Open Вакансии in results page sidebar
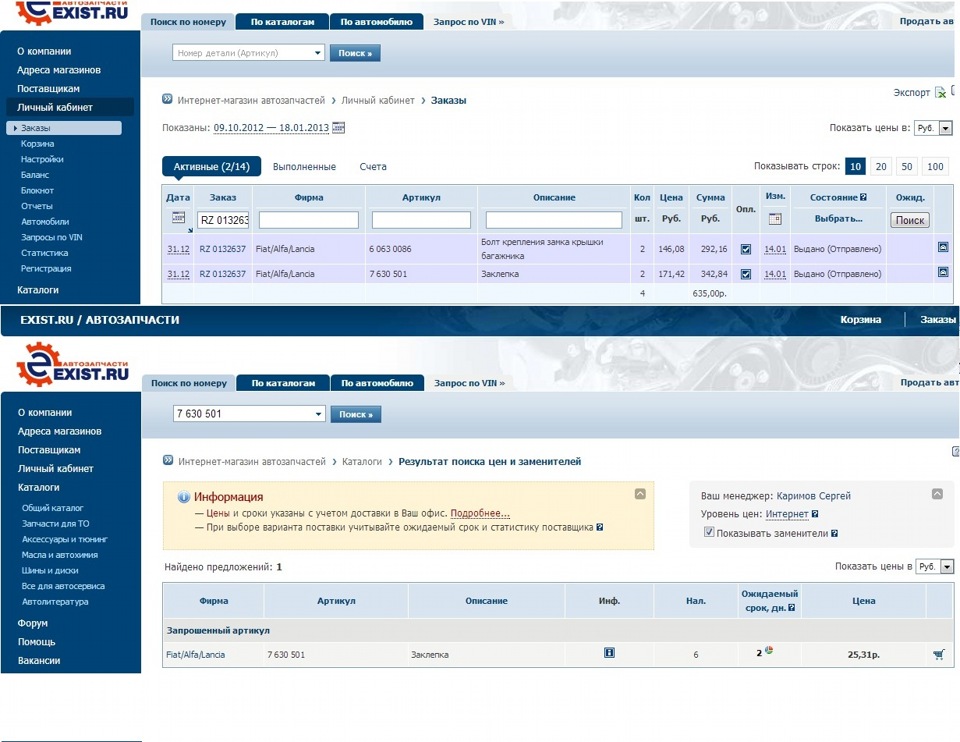The width and height of the screenshot is (960, 742). click(39, 661)
